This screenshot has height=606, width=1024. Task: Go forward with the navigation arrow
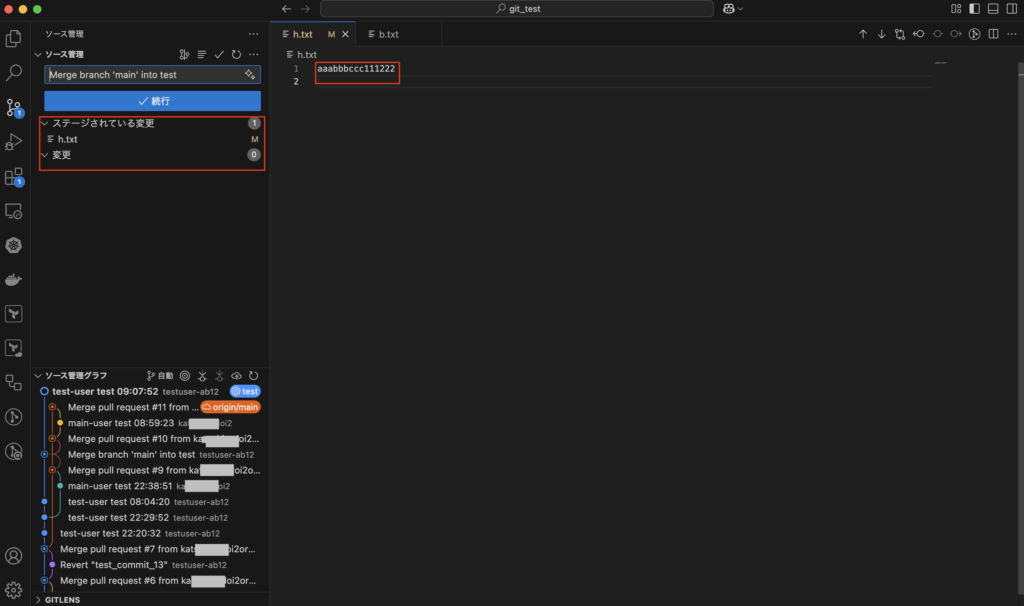pos(305,8)
